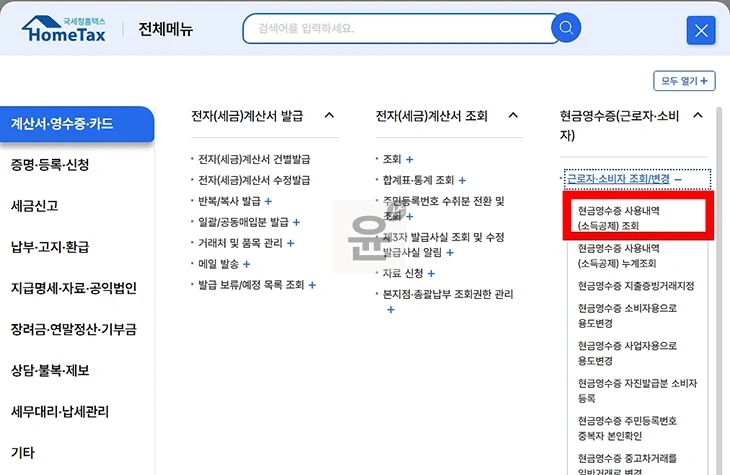
Task: Collapse the 전자(세금)계산서 조회 section chevron
Action: coord(513,115)
